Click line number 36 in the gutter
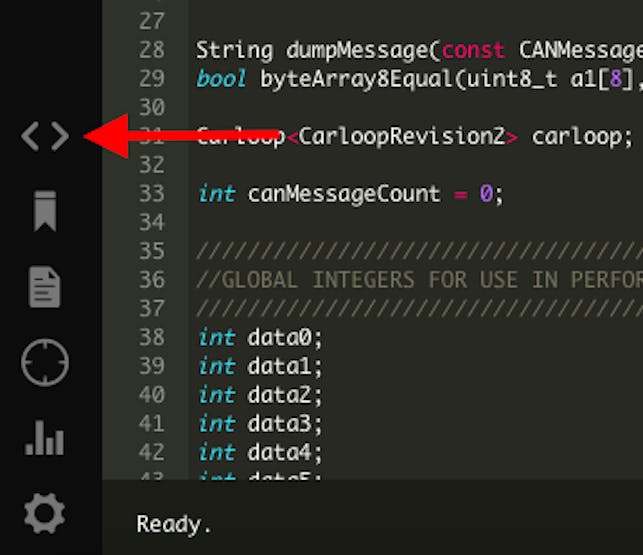 pos(151,280)
